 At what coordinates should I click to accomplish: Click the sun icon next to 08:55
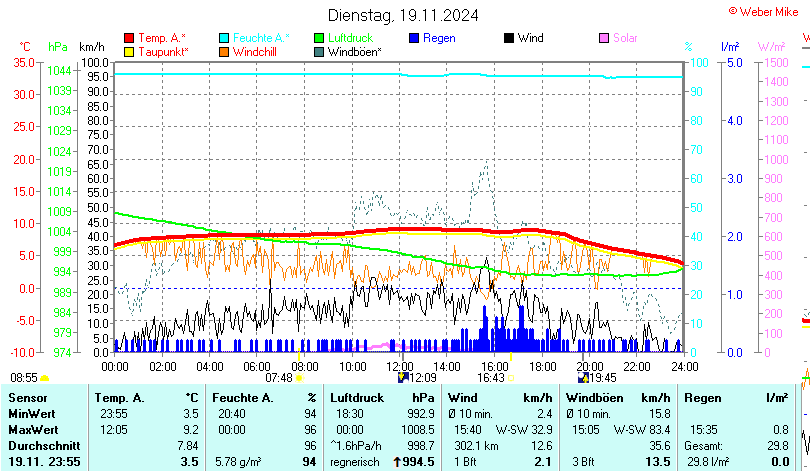(x=45, y=378)
